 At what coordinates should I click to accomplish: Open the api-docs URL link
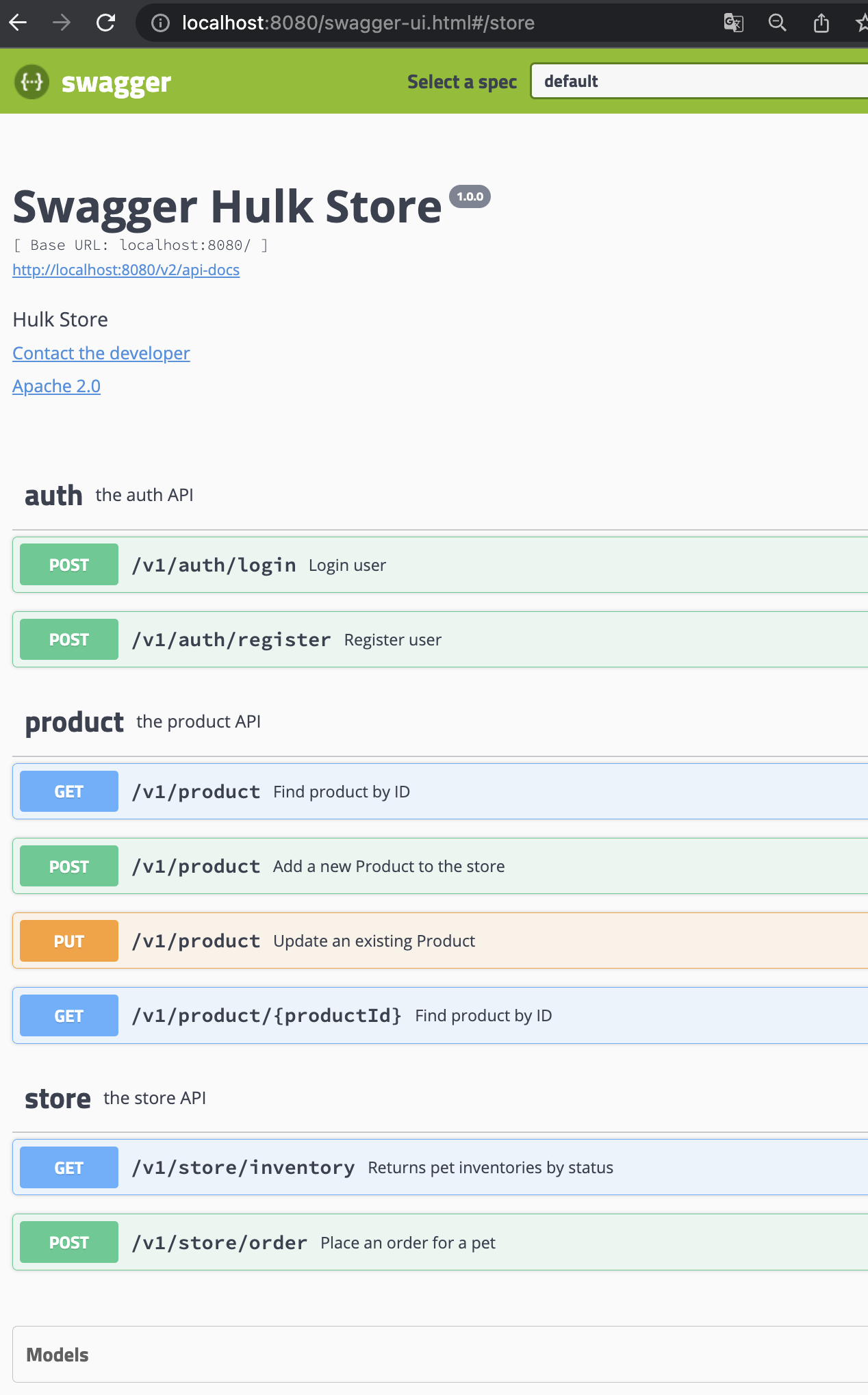126,270
